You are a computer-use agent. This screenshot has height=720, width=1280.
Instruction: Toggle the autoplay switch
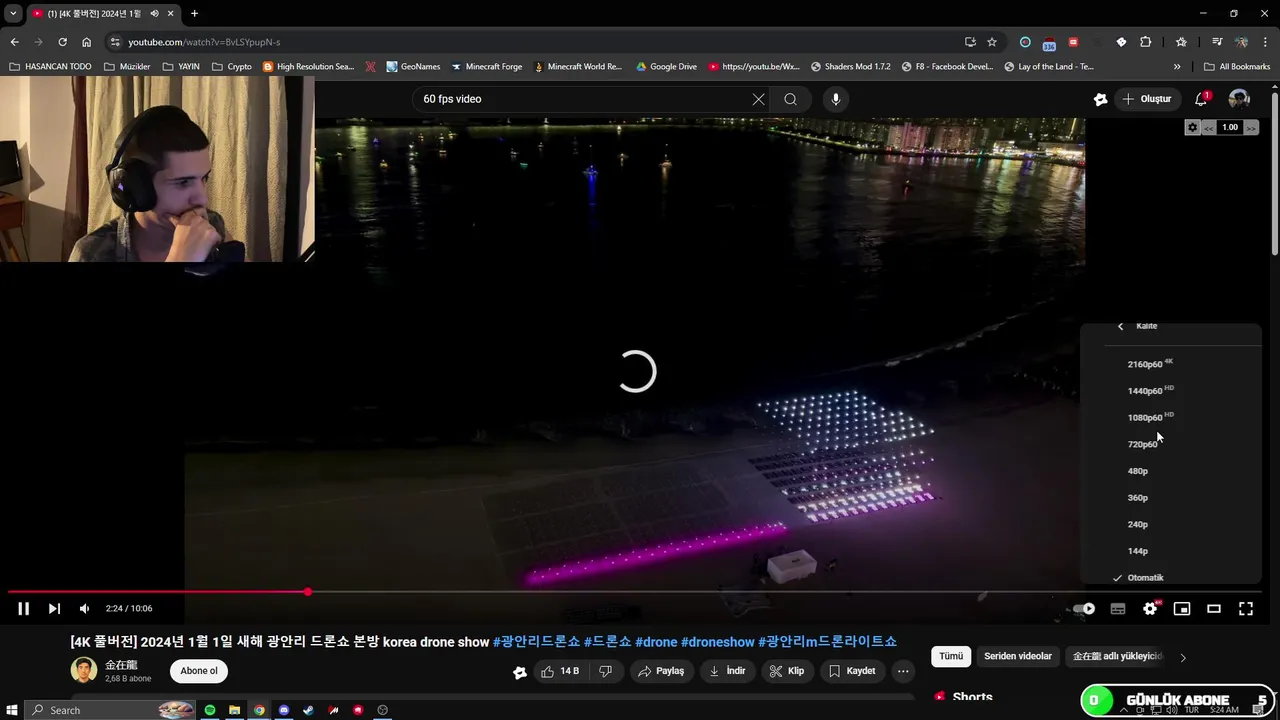pyautogui.click(x=1085, y=608)
